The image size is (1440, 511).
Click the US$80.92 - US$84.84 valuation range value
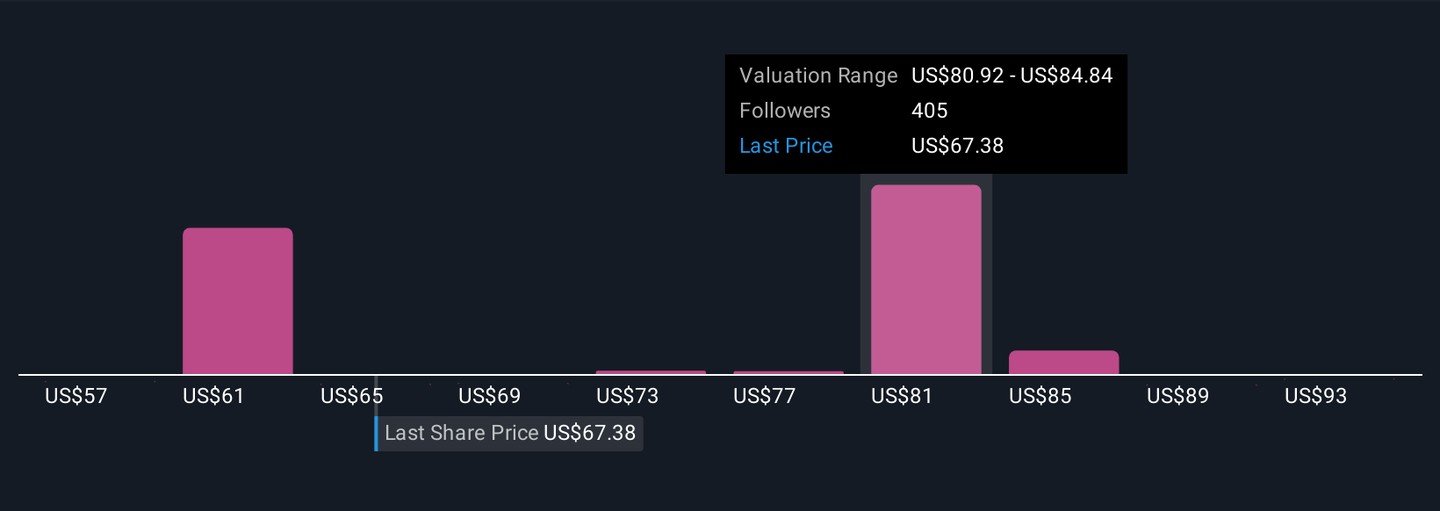pyautogui.click(x=1012, y=76)
